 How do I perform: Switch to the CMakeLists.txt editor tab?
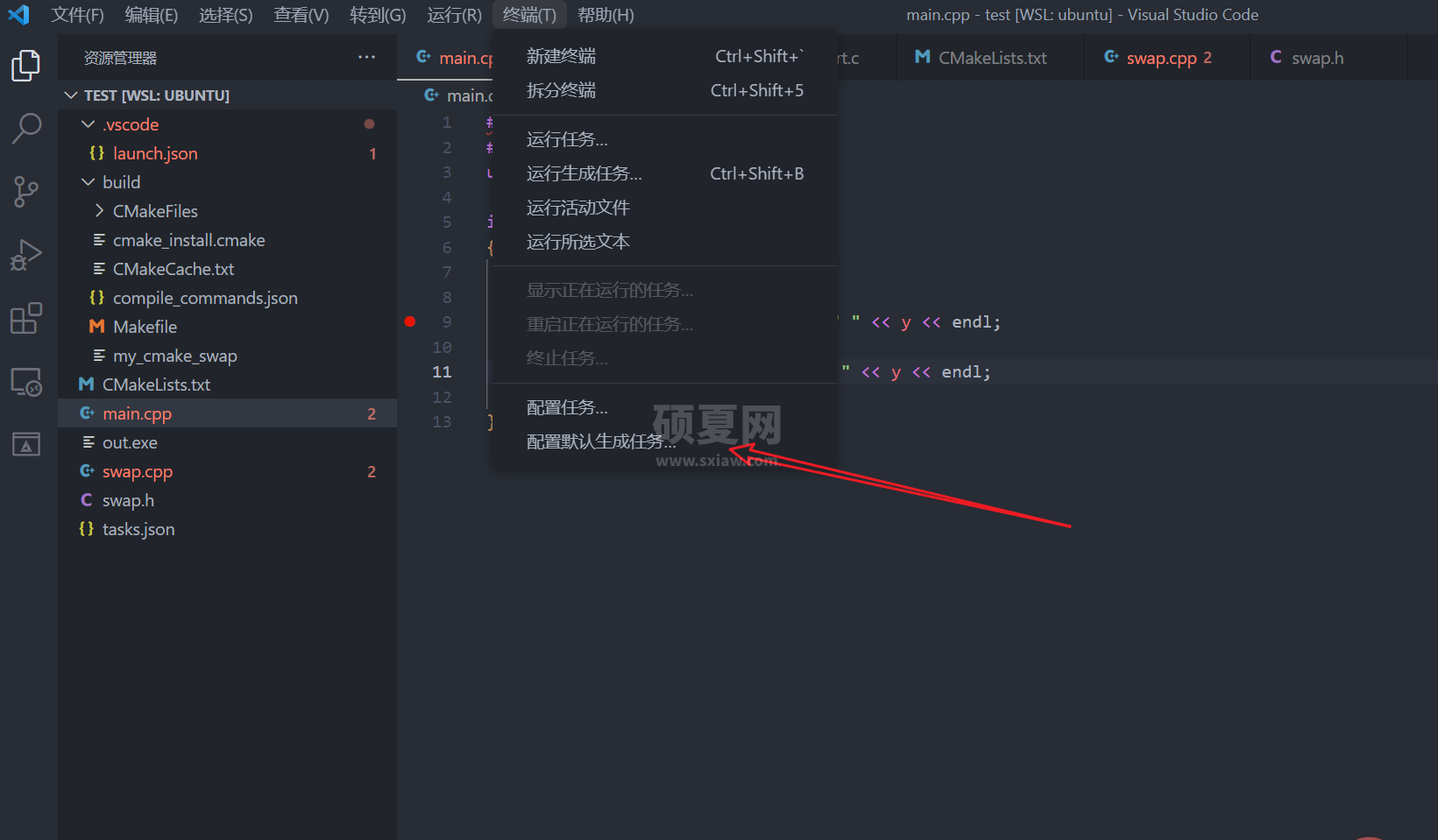(990, 57)
